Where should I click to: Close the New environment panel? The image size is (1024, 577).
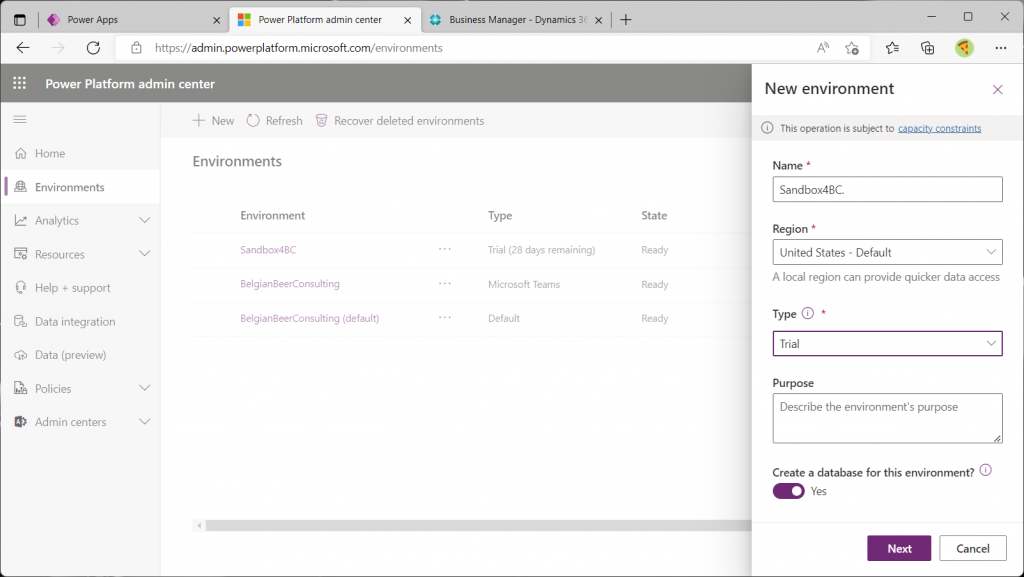(x=997, y=89)
